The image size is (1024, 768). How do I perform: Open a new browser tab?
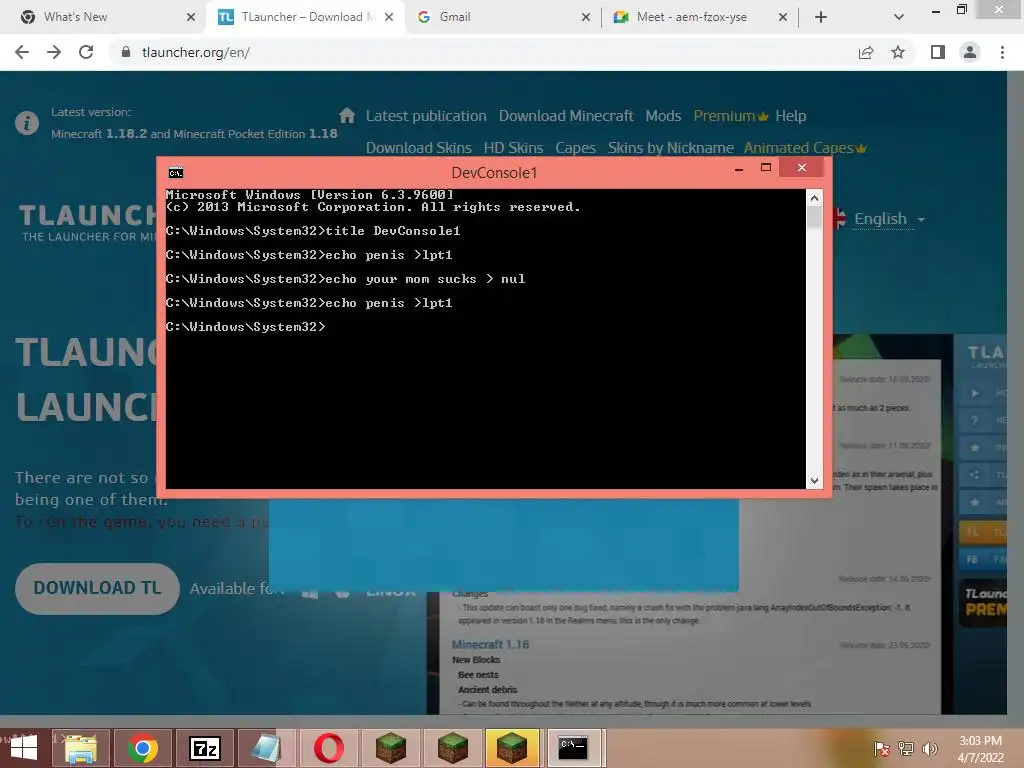point(821,17)
